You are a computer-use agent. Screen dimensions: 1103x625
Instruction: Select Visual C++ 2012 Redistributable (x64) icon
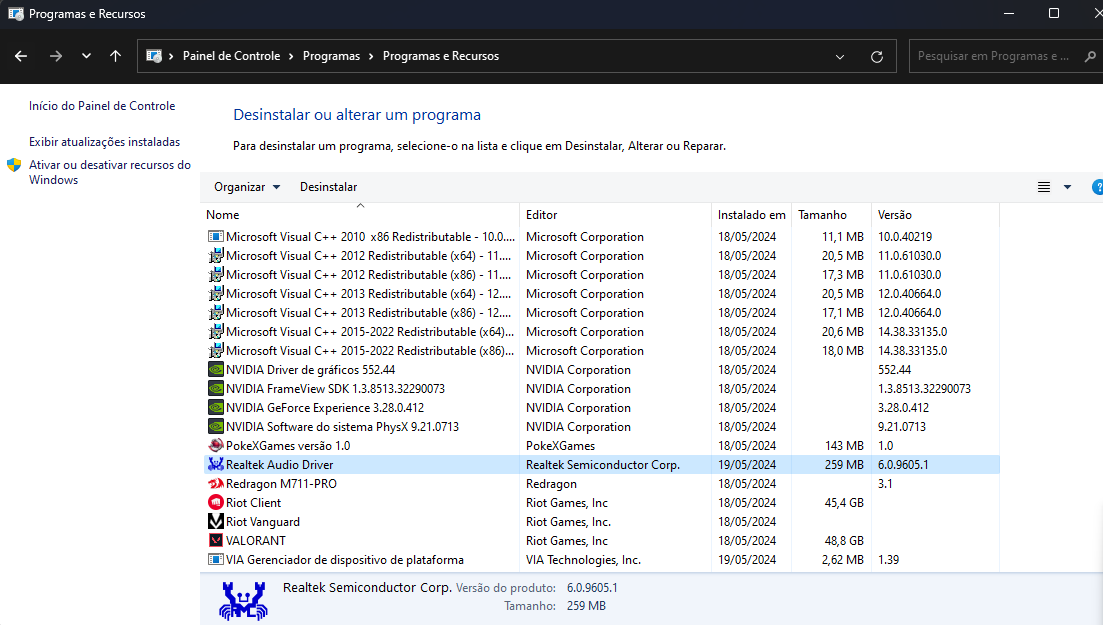pyautogui.click(x=216, y=256)
